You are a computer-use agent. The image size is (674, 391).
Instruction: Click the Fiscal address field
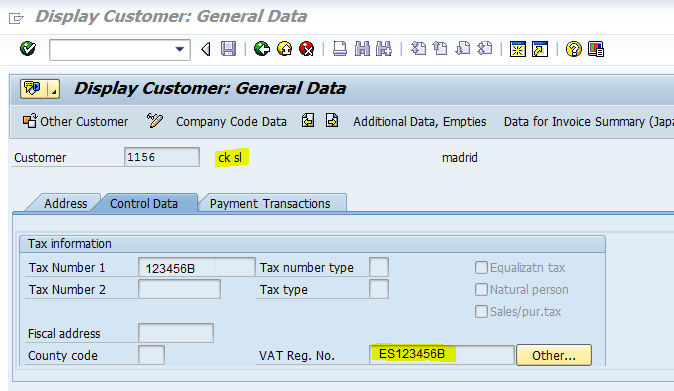click(176, 333)
